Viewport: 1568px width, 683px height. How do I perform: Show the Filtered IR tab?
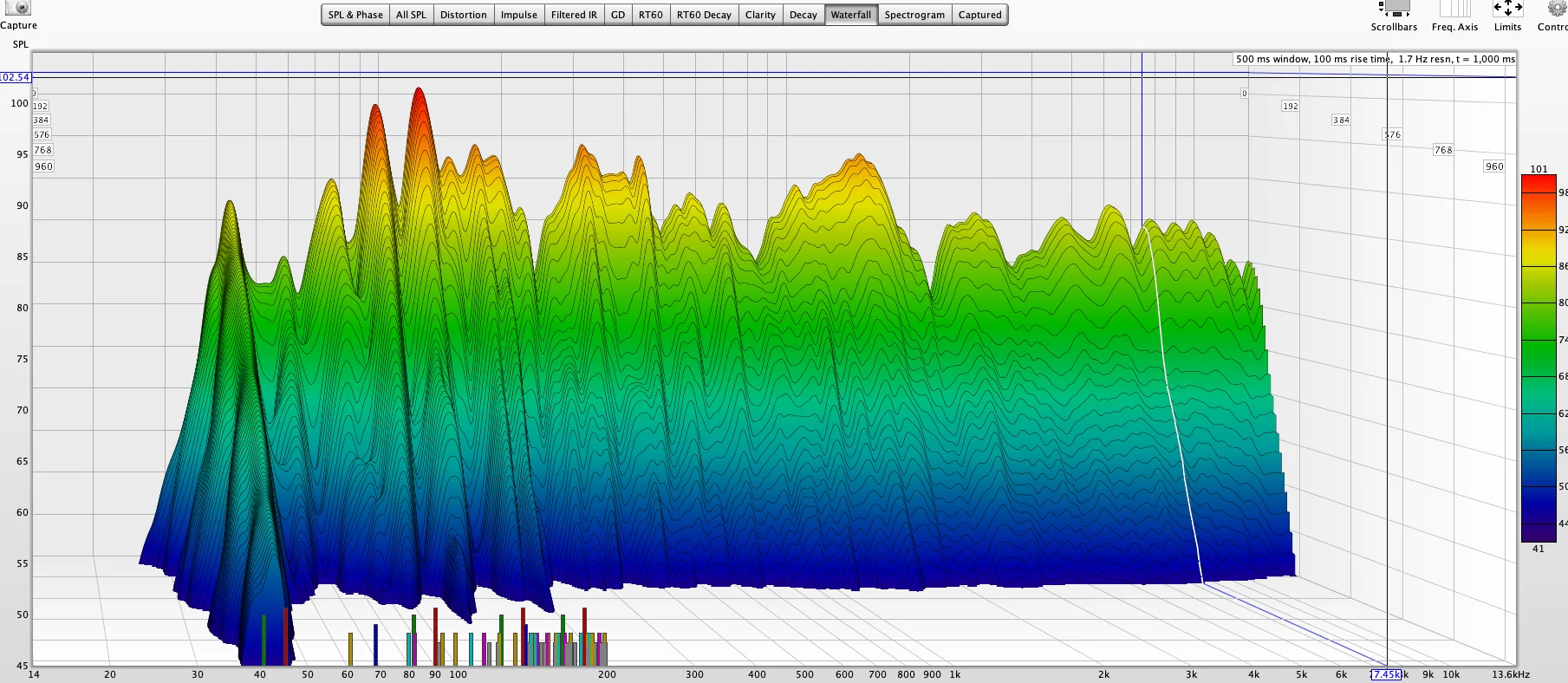pos(574,15)
